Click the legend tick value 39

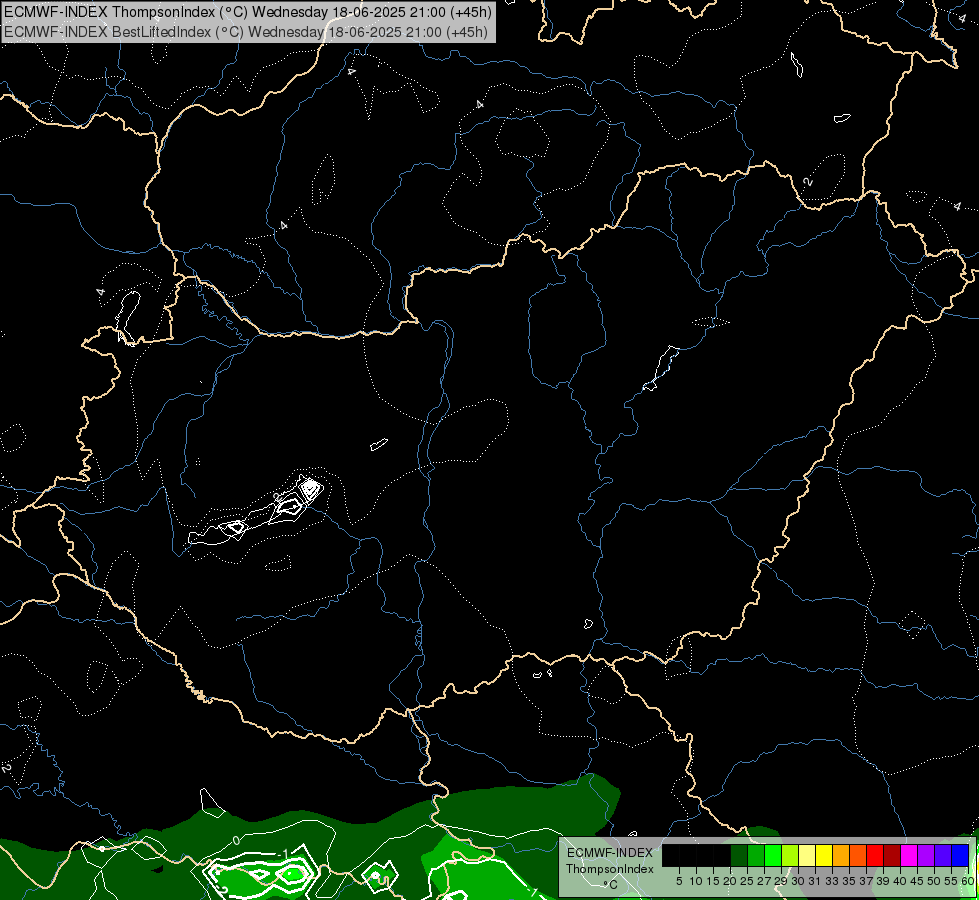tap(883, 881)
